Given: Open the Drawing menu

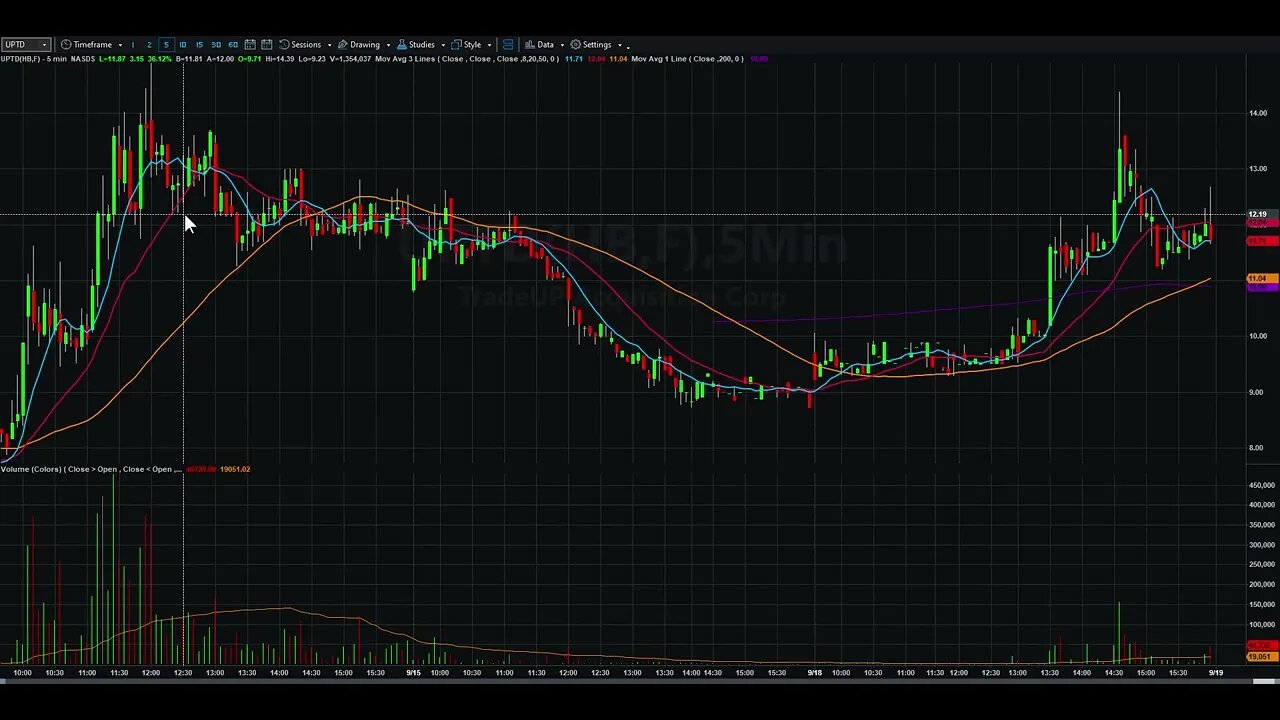Looking at the screenshot, I should point(365,44).
